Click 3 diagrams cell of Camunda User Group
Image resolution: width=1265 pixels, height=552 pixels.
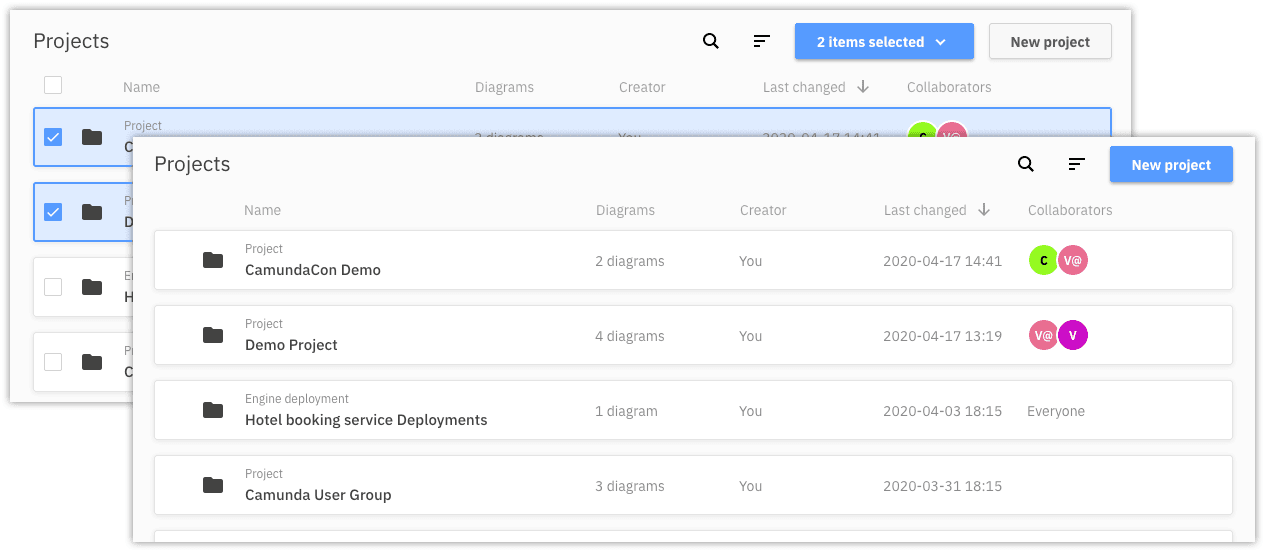tap(630, 486)
